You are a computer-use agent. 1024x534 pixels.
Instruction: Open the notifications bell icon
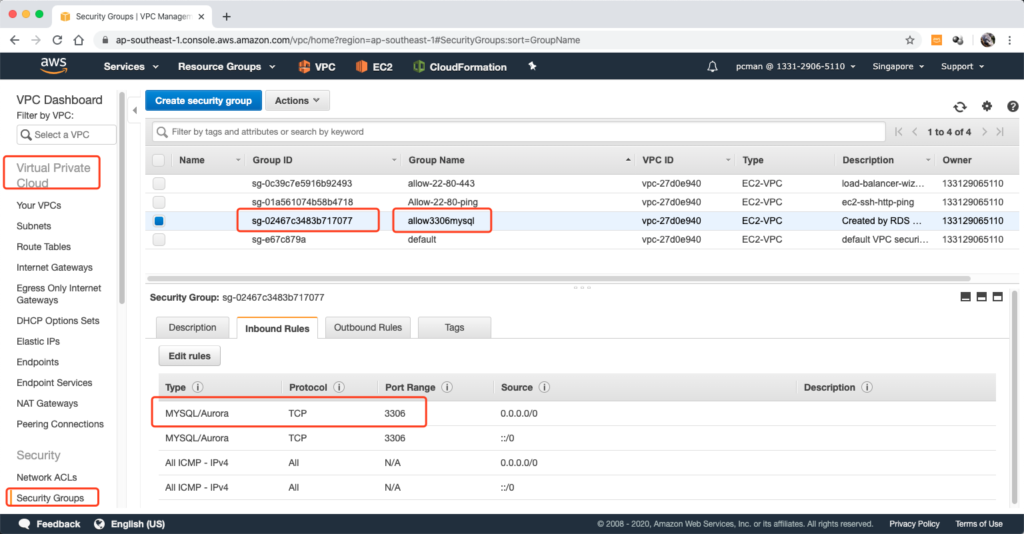pos(712,67)
